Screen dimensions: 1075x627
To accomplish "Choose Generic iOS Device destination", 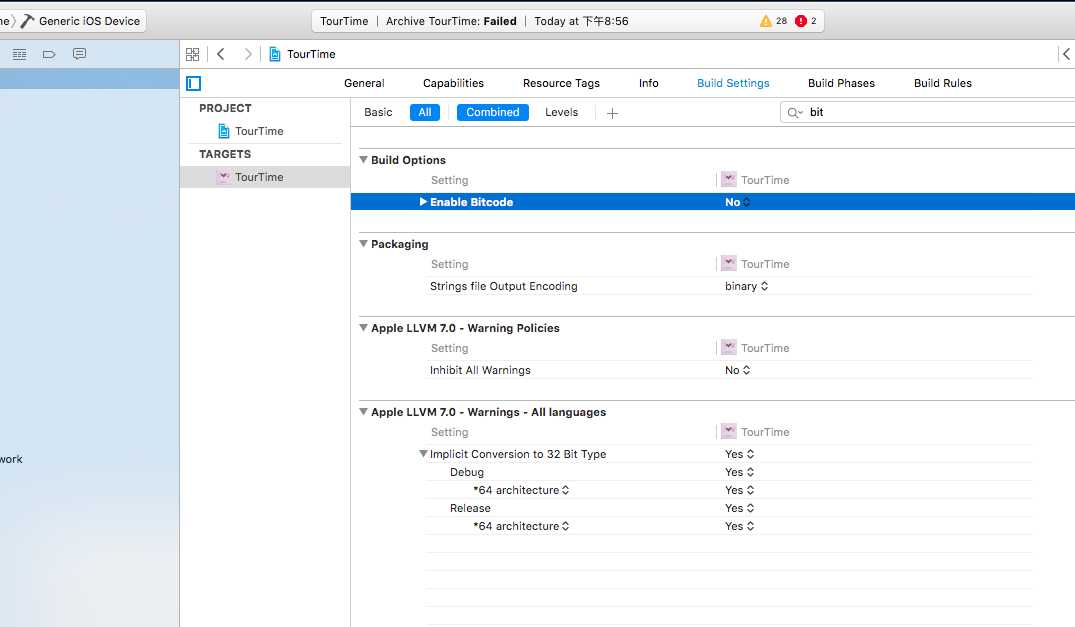I will (x=89, y=21).
